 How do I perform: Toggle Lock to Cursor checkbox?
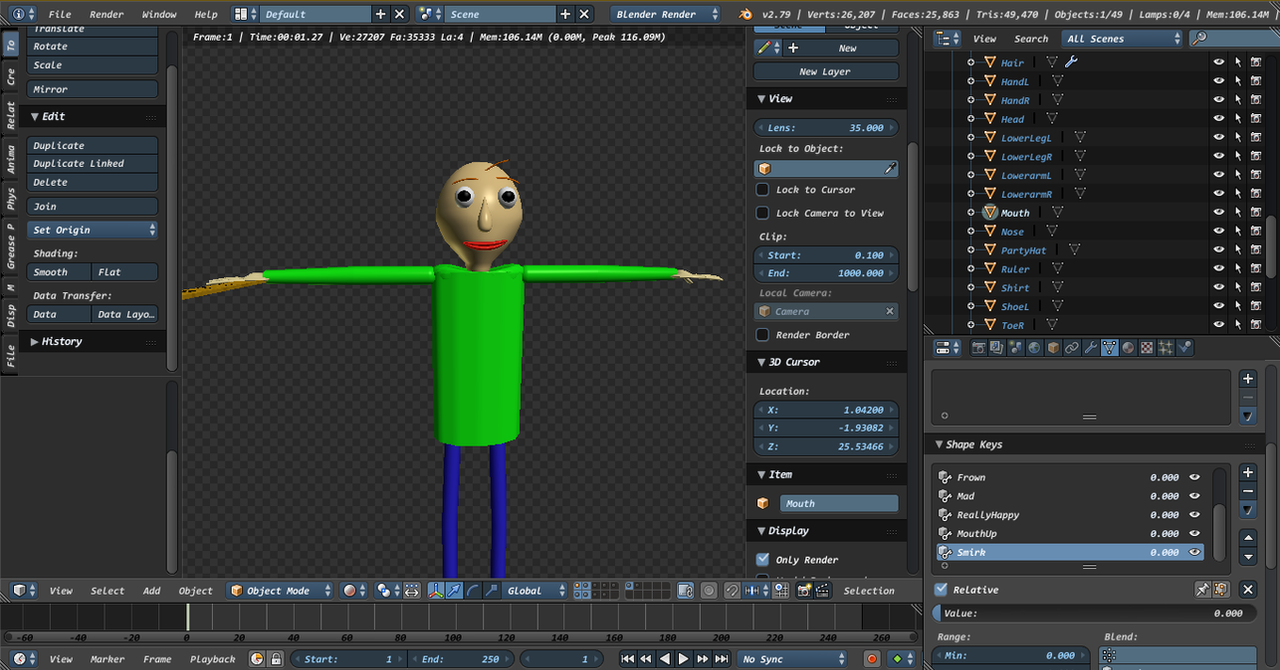(x=763, y=190)
